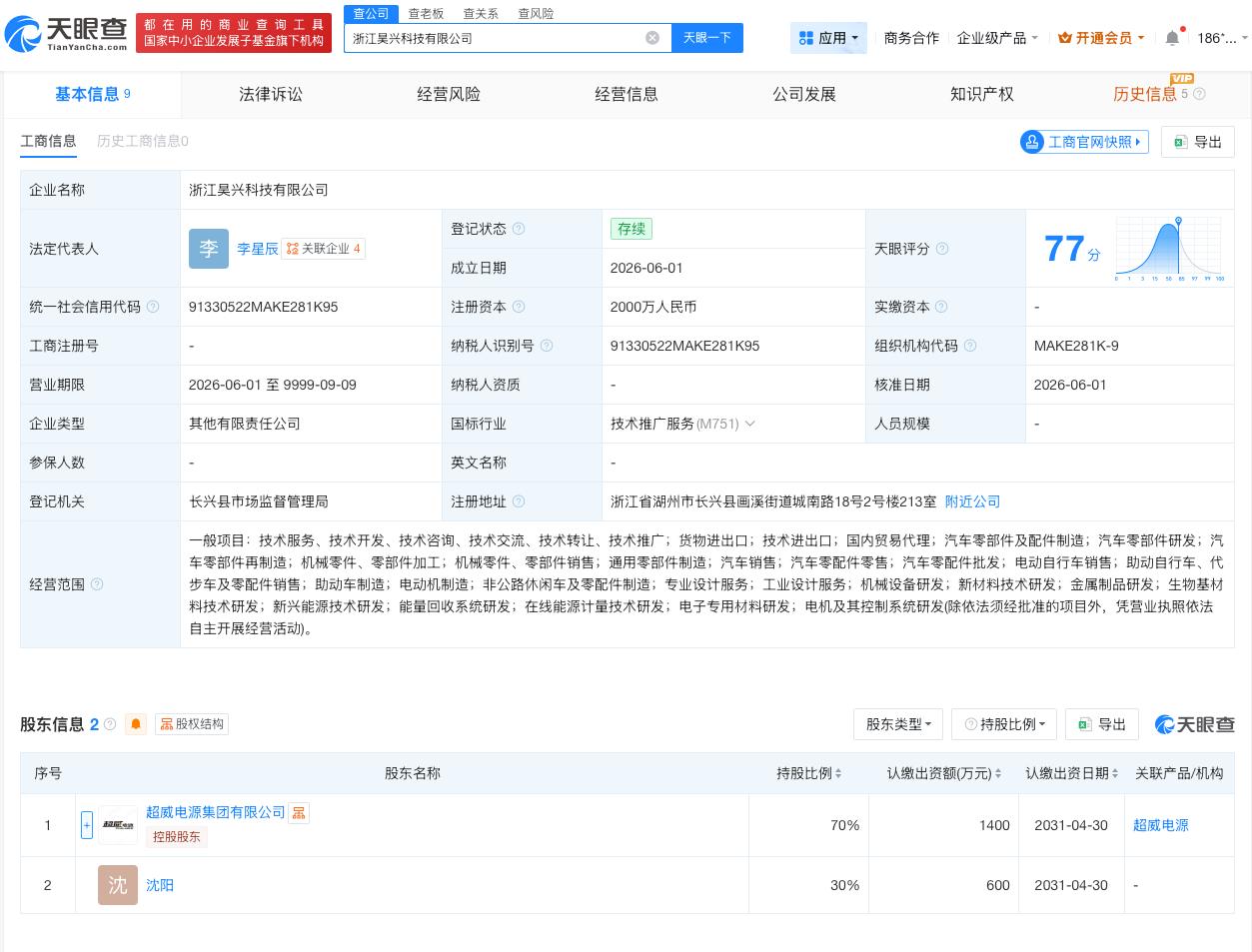Switch to the 法律诉讼 tab
Screen dimensions: 1252x952
click(x=271, y=94)
